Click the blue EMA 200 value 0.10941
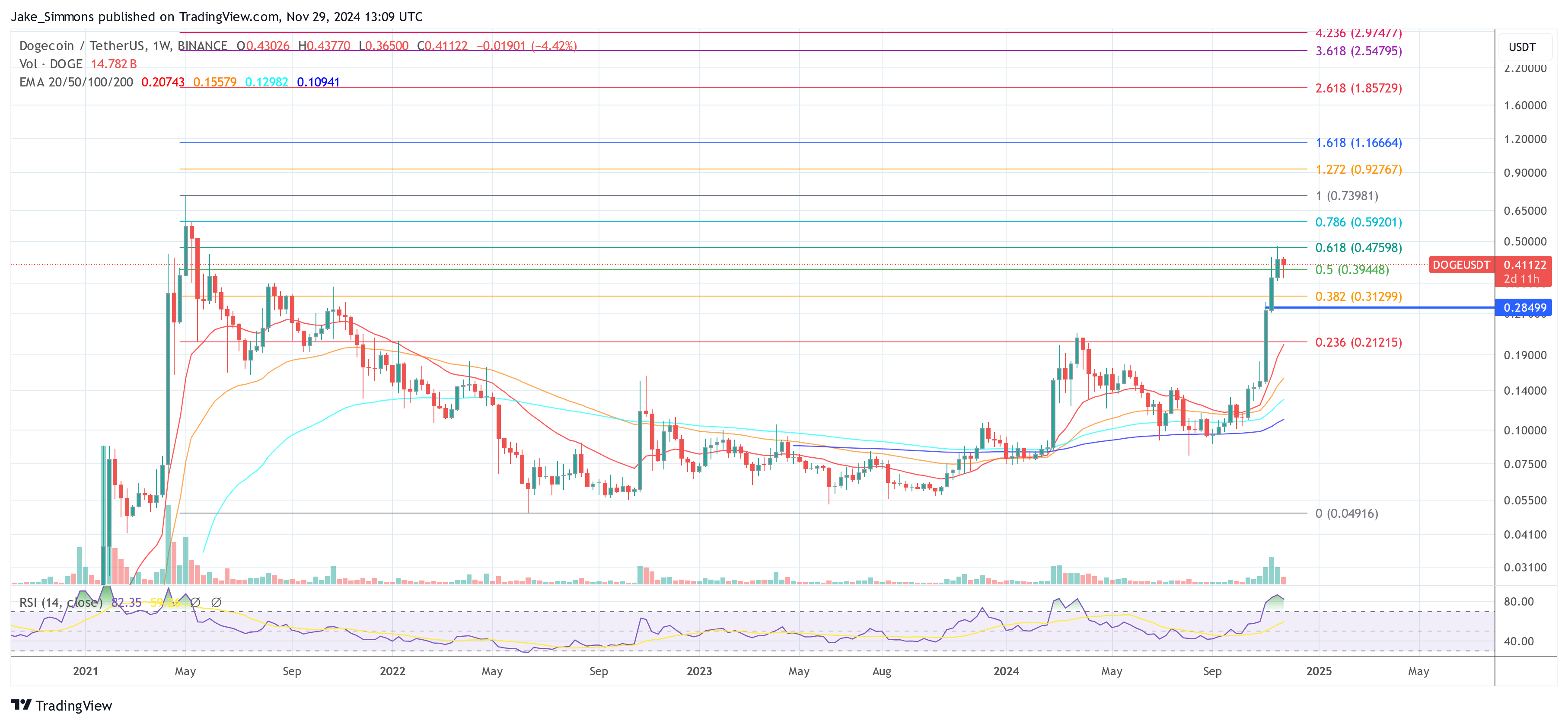Screen dimensions: 1568x724 coord(319,82)
